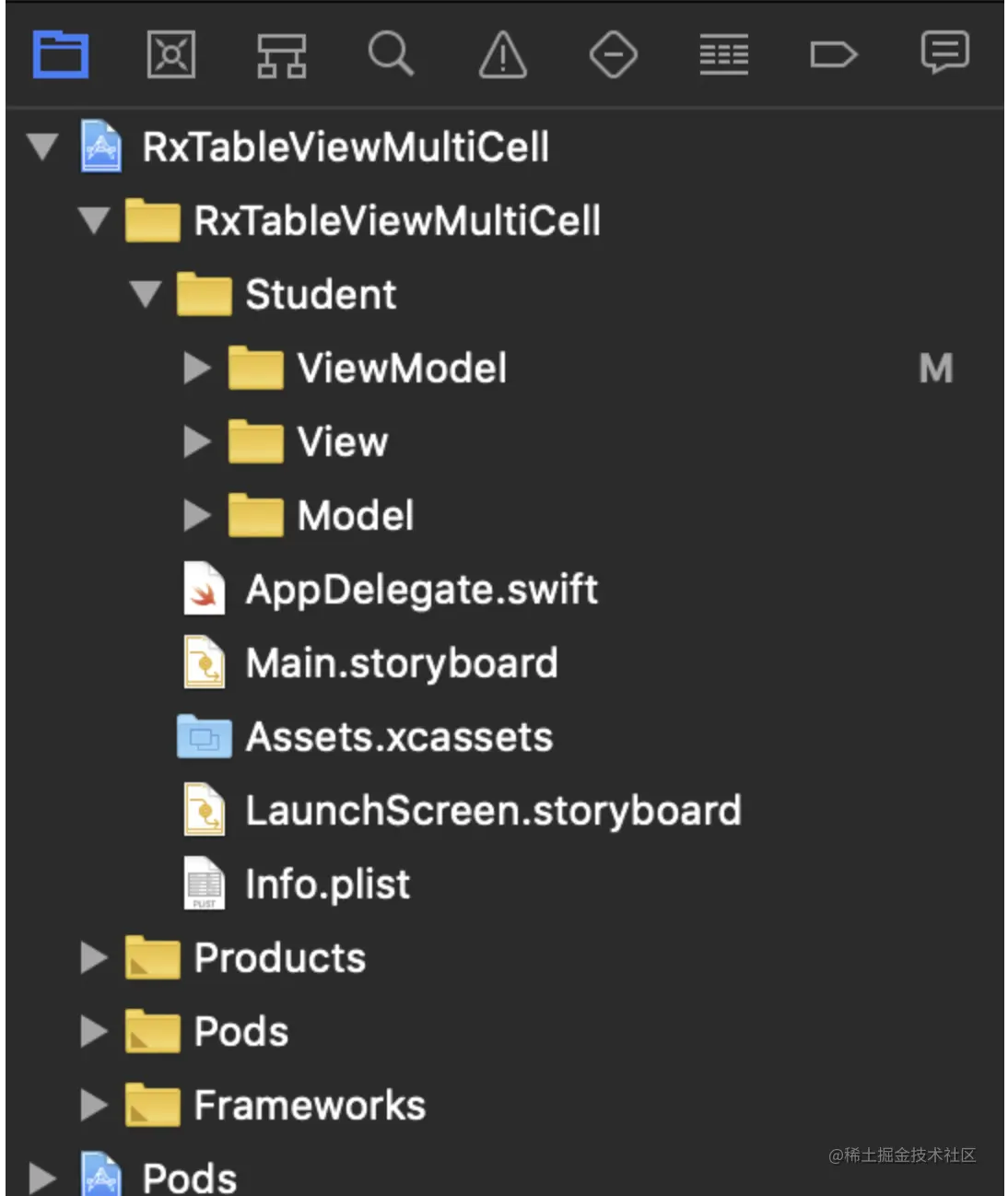Show the Report navigator
Screen dimensions: 1008x1196
(945, 53)
